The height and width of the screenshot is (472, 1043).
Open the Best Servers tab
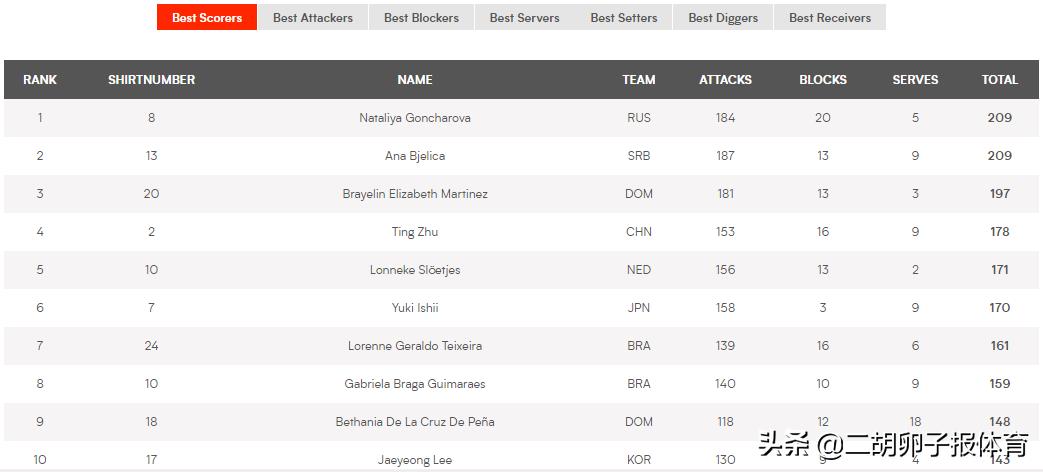coord(524,17)
